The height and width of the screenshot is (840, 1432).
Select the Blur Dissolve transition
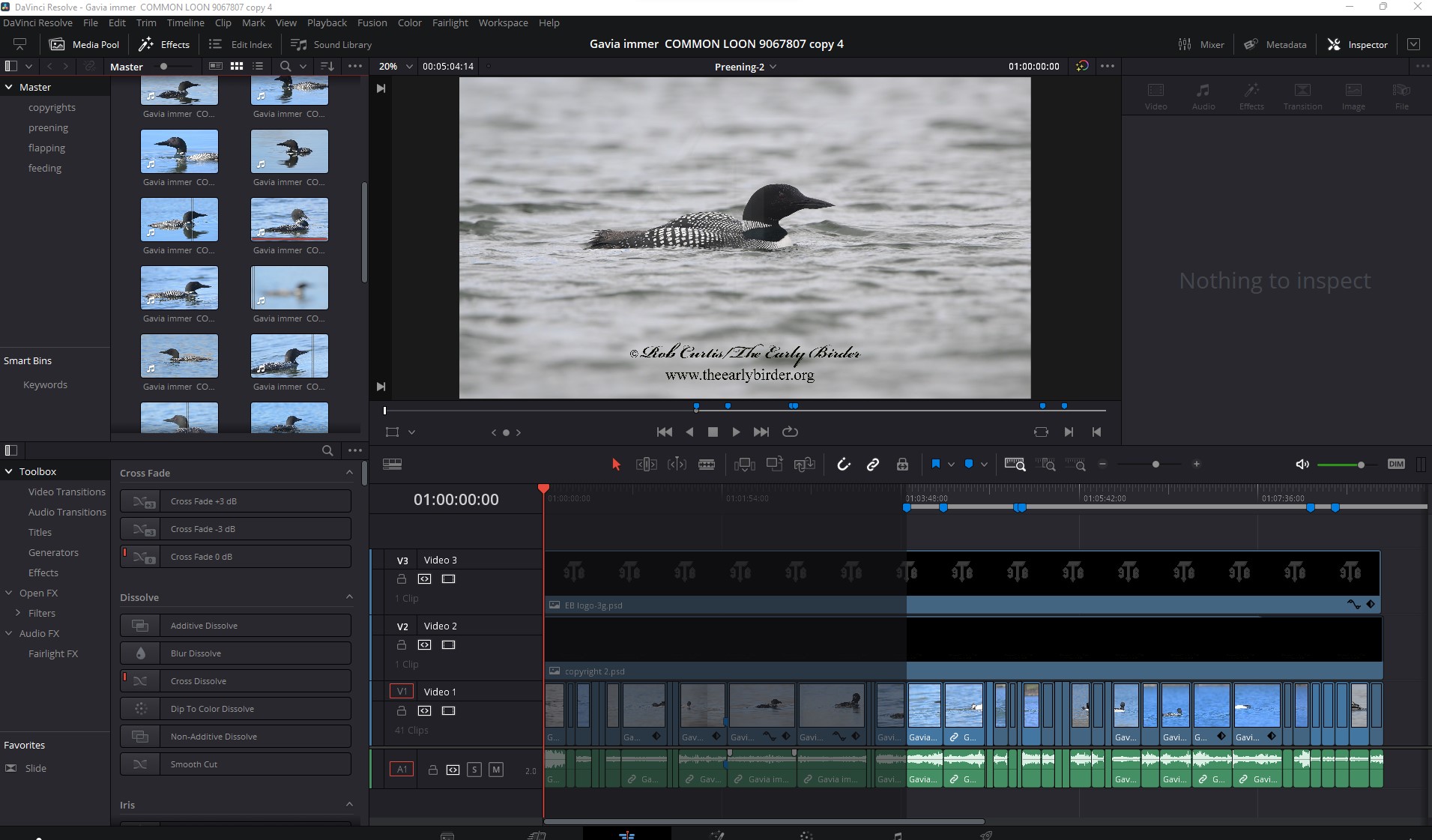(x=235, y=653)
